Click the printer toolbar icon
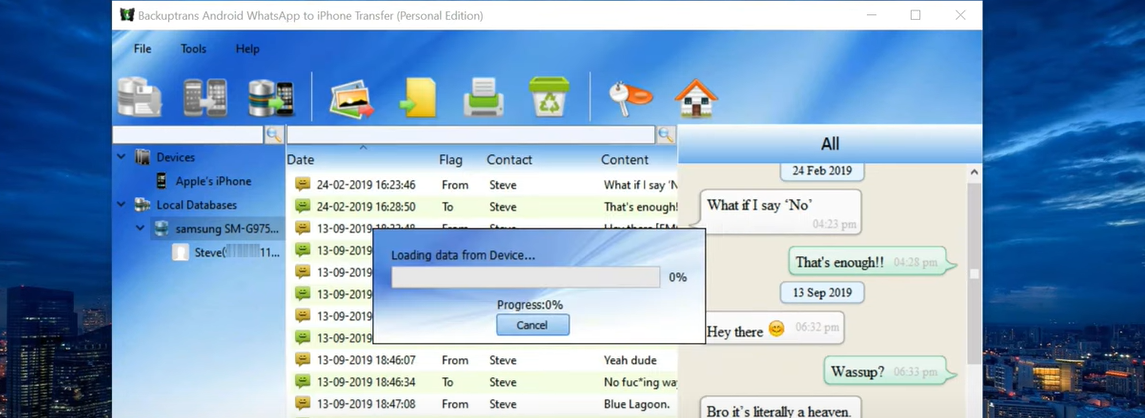Viewport: 1145px width, 418px height. click(483, 98)
